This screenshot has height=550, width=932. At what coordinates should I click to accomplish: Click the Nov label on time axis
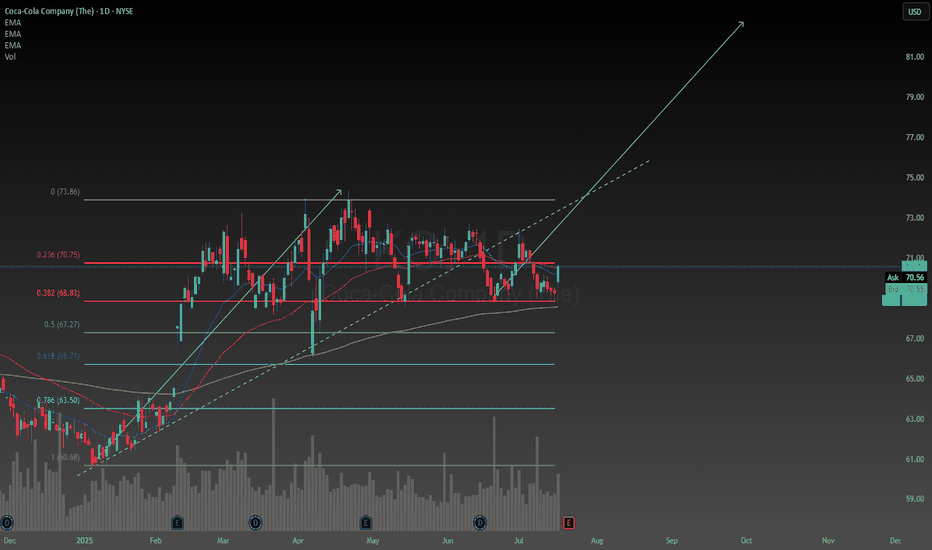coord(828,540)
